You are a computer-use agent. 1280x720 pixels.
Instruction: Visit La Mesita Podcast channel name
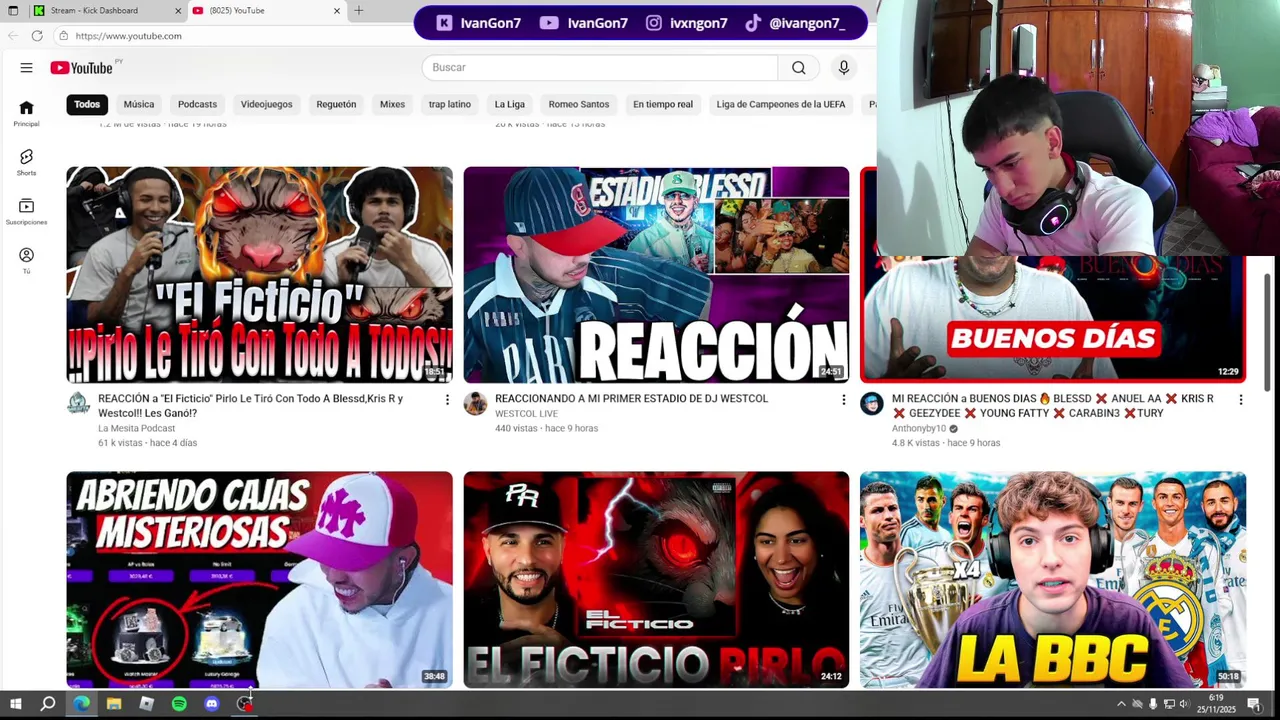click(x=137, y=428)
